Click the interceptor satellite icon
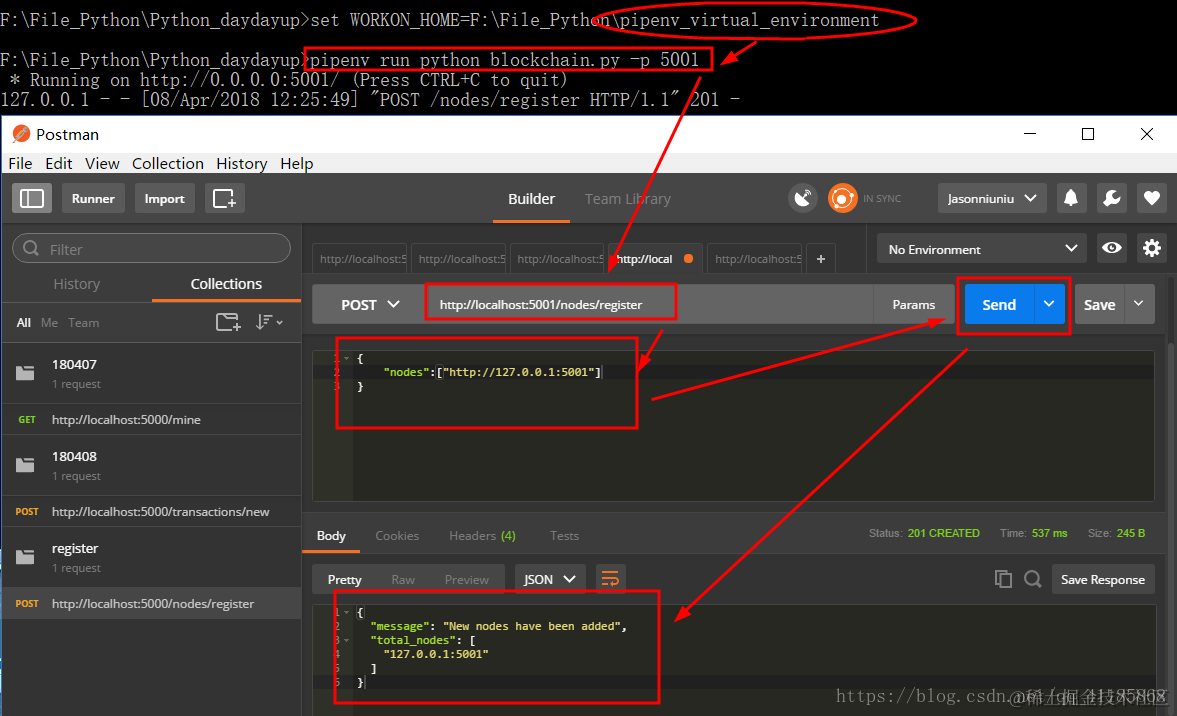The height and width of the screenshot is (716, 1177). (x=803, y=199)
